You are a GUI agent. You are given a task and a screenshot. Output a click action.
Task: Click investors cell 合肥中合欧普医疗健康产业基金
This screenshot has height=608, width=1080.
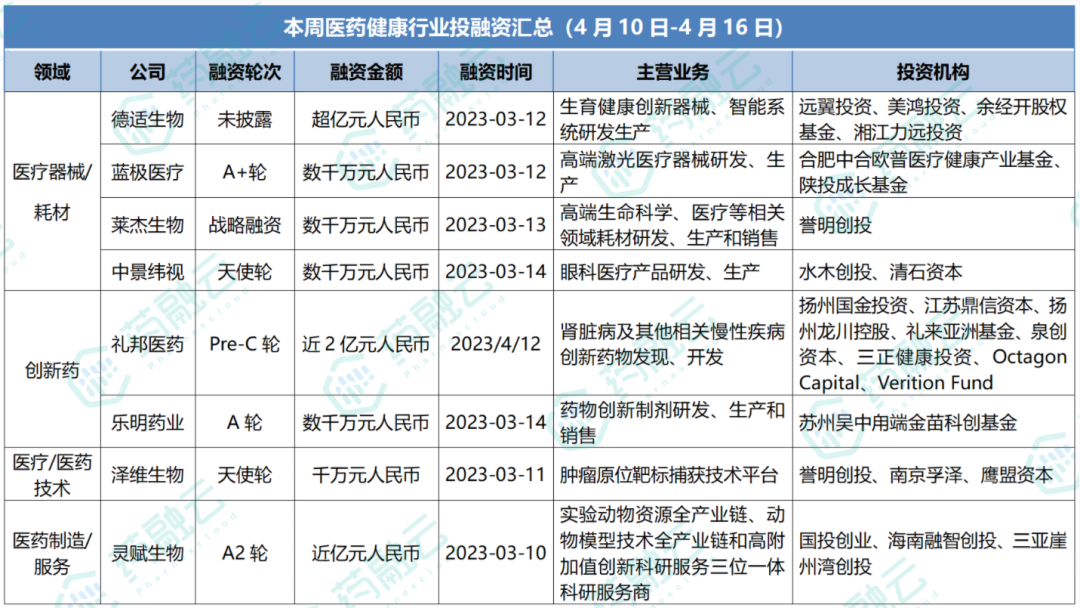tap(933, 171)
